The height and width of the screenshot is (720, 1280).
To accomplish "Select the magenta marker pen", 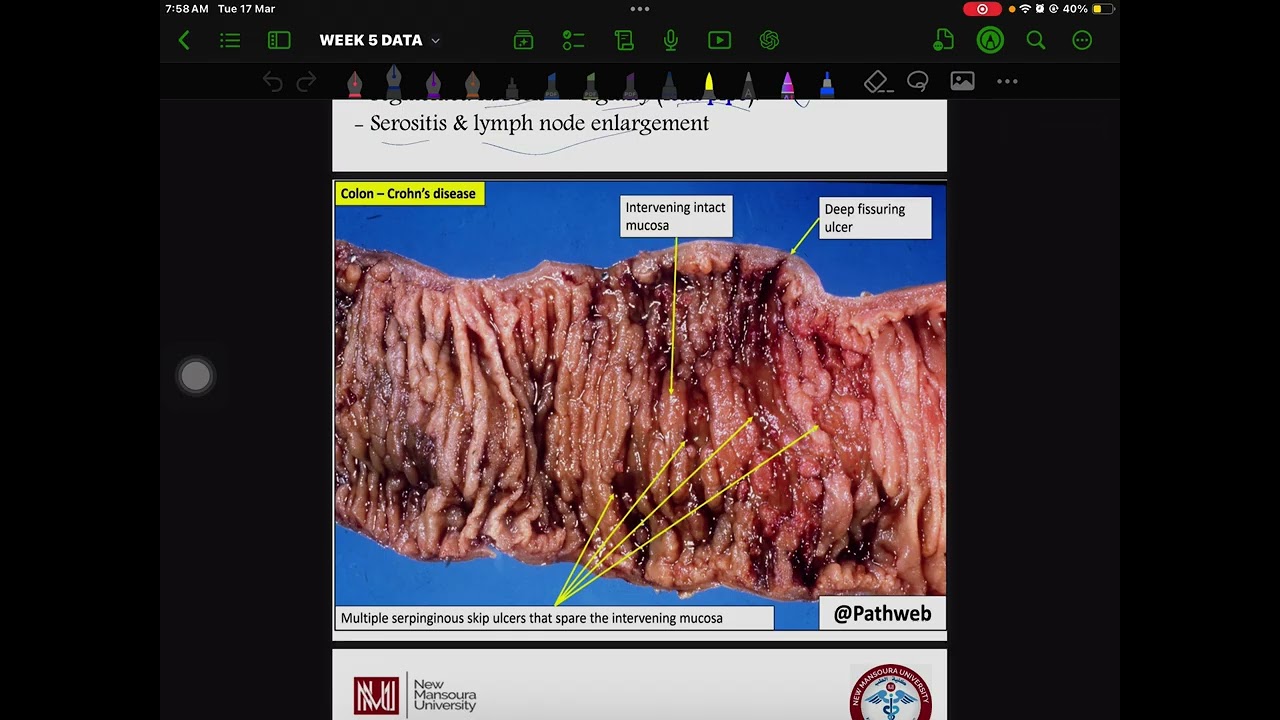I will [x=787, y=86].
